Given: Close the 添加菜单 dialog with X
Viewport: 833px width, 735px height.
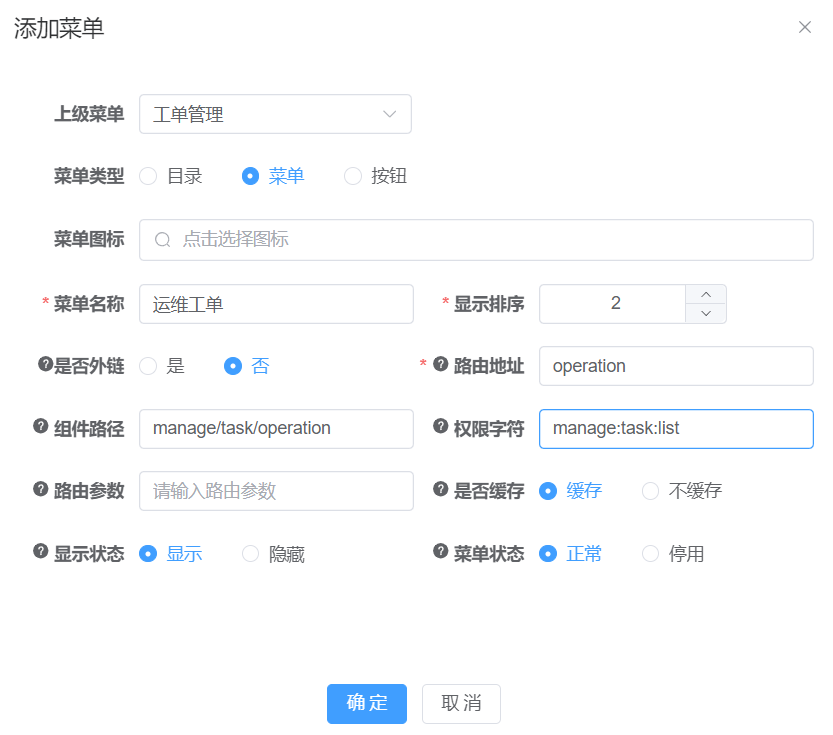Looking at the screenshot, I should click(805, 28).
